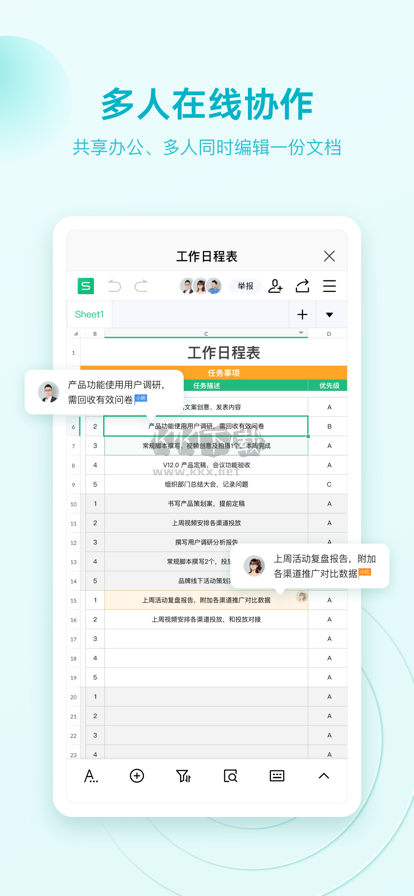Select cell 上周视频安排各渠道投放，和投放对接
Image resolution: width=414 pixels, height=896 pixels.
pyautogui.click(x=206, y=619)
